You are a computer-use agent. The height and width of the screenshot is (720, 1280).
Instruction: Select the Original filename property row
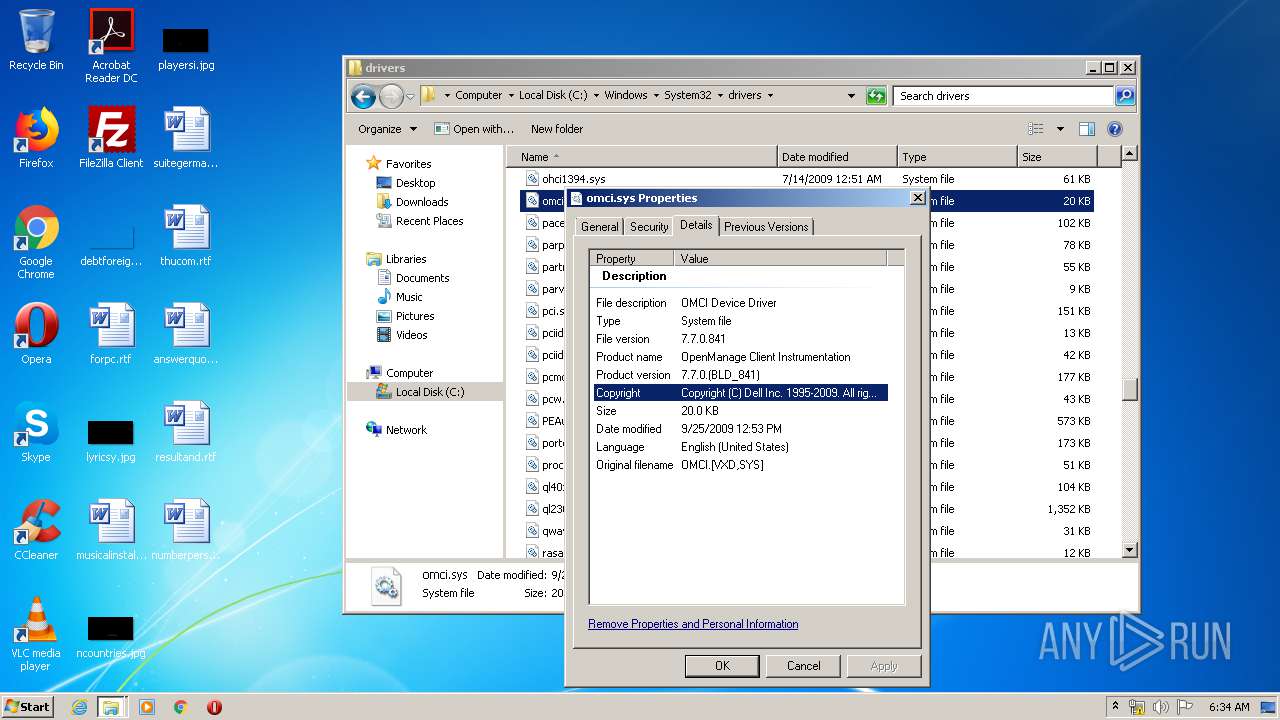tap(740, 465)
